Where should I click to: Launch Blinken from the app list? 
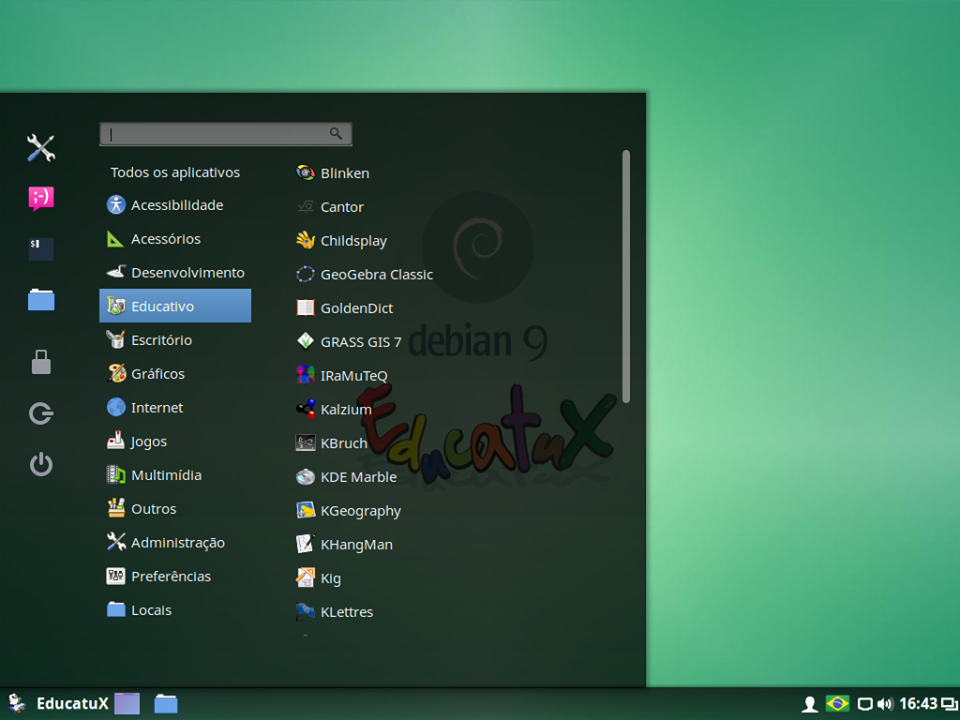pyautogui.click(x=332, y=173)
